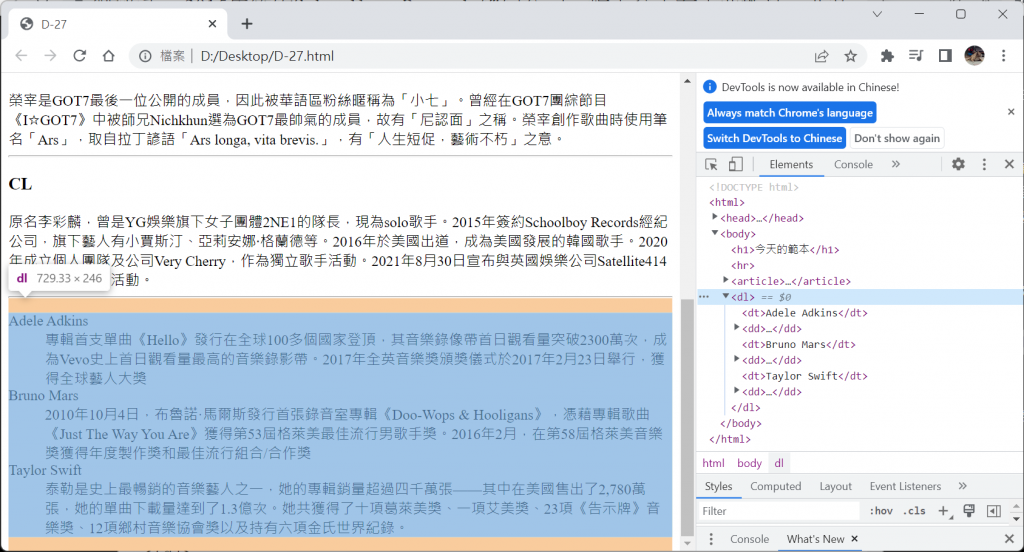
Task: Open Chrome three-dot menu
Action: tap(1004, 56)
